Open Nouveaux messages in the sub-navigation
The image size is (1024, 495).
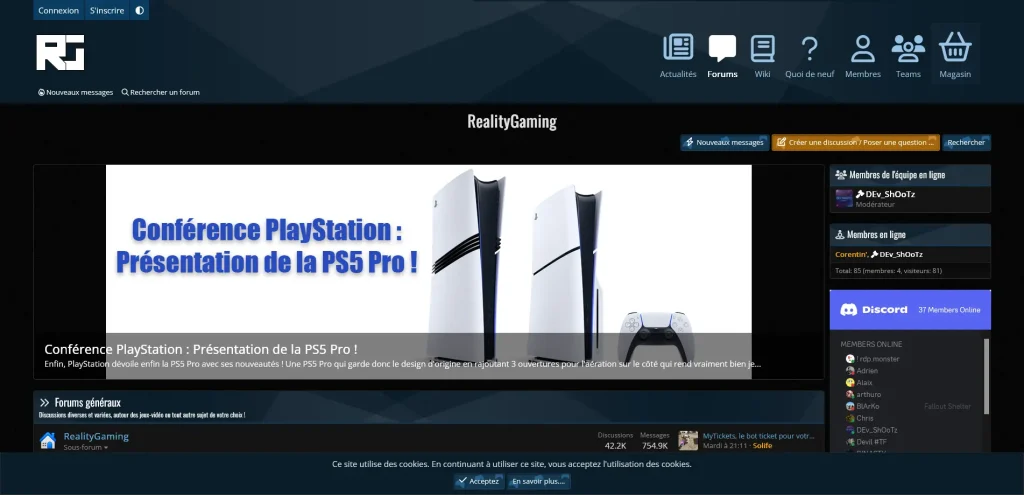tap(75, 93)
